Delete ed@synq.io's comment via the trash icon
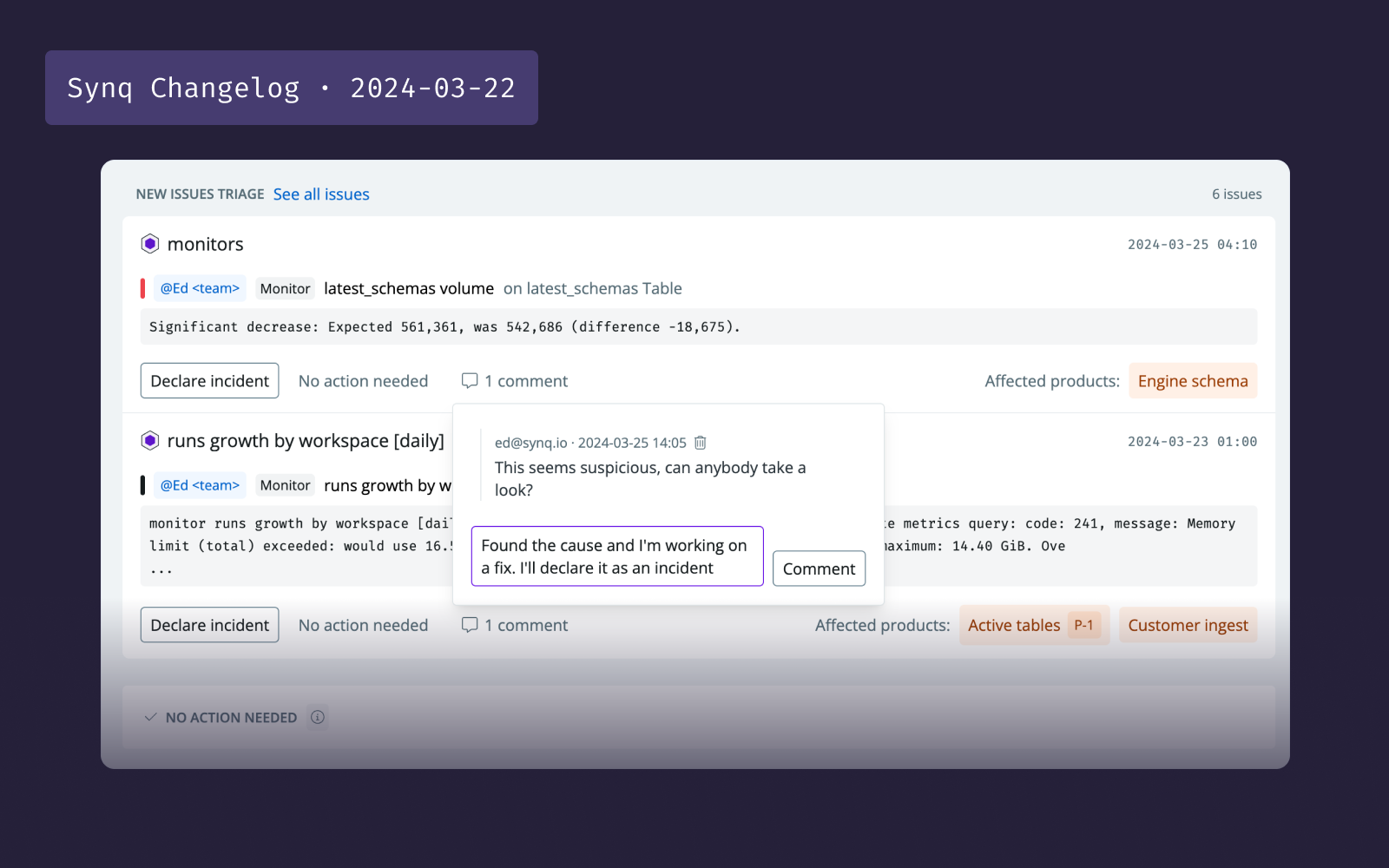The height and width of the screenshot is (868, 1389). pyautogui.click(x=700, y=442)
